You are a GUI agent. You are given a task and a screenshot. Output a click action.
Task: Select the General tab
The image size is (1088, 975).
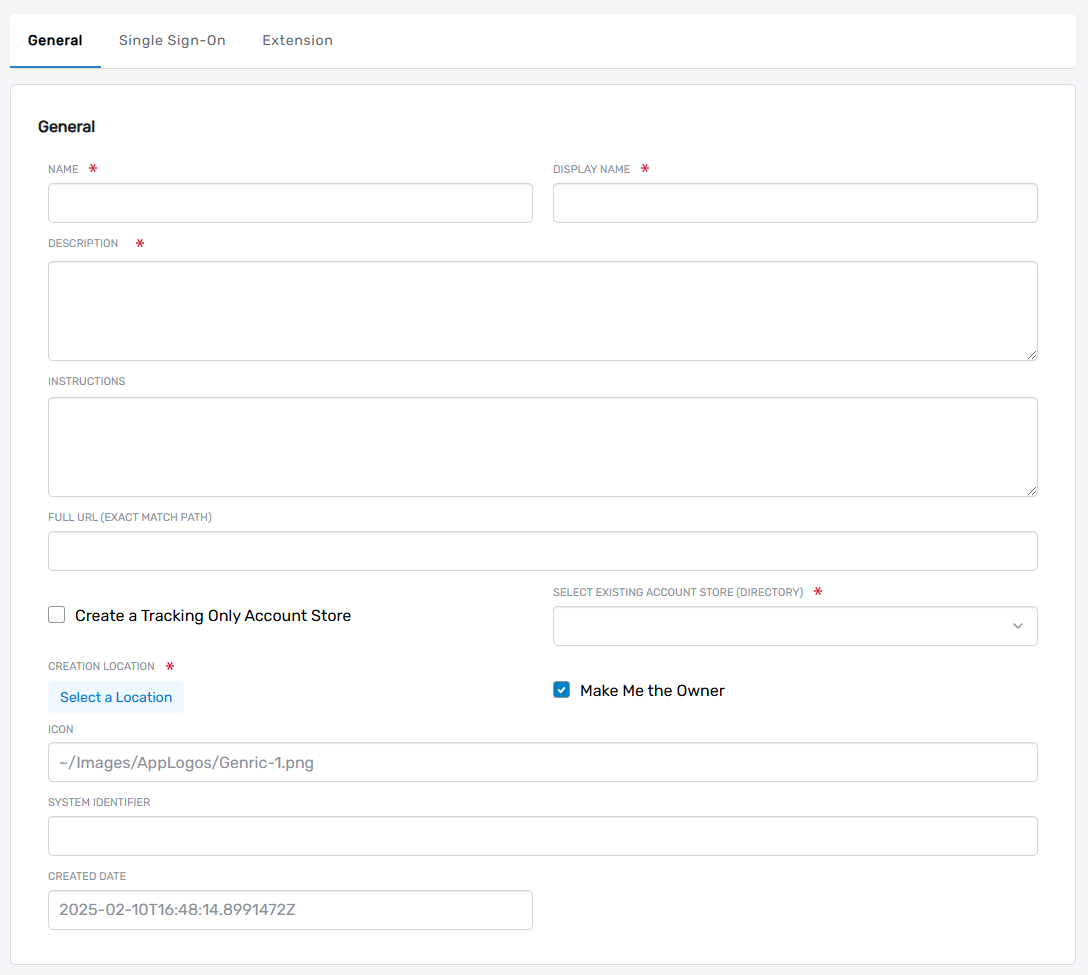[55, 41]
